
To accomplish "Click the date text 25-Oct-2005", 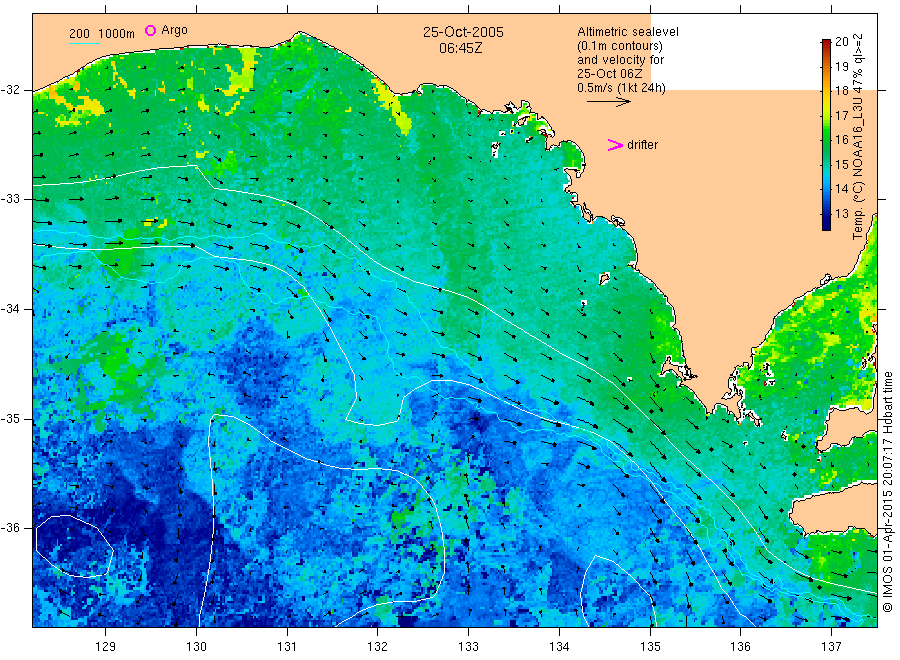I will pos(463,32).
